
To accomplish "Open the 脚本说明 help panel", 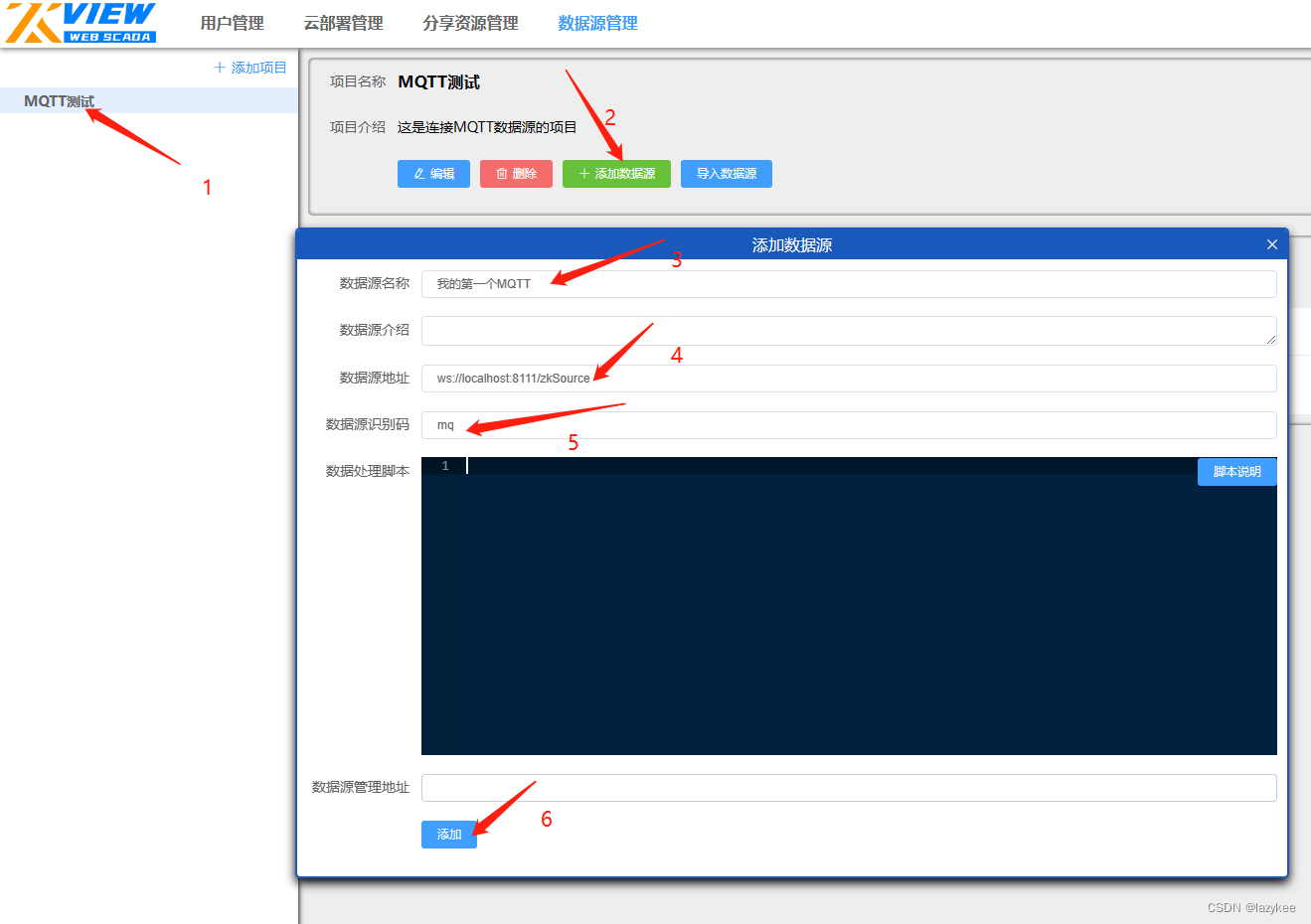I will point(1236,471).
